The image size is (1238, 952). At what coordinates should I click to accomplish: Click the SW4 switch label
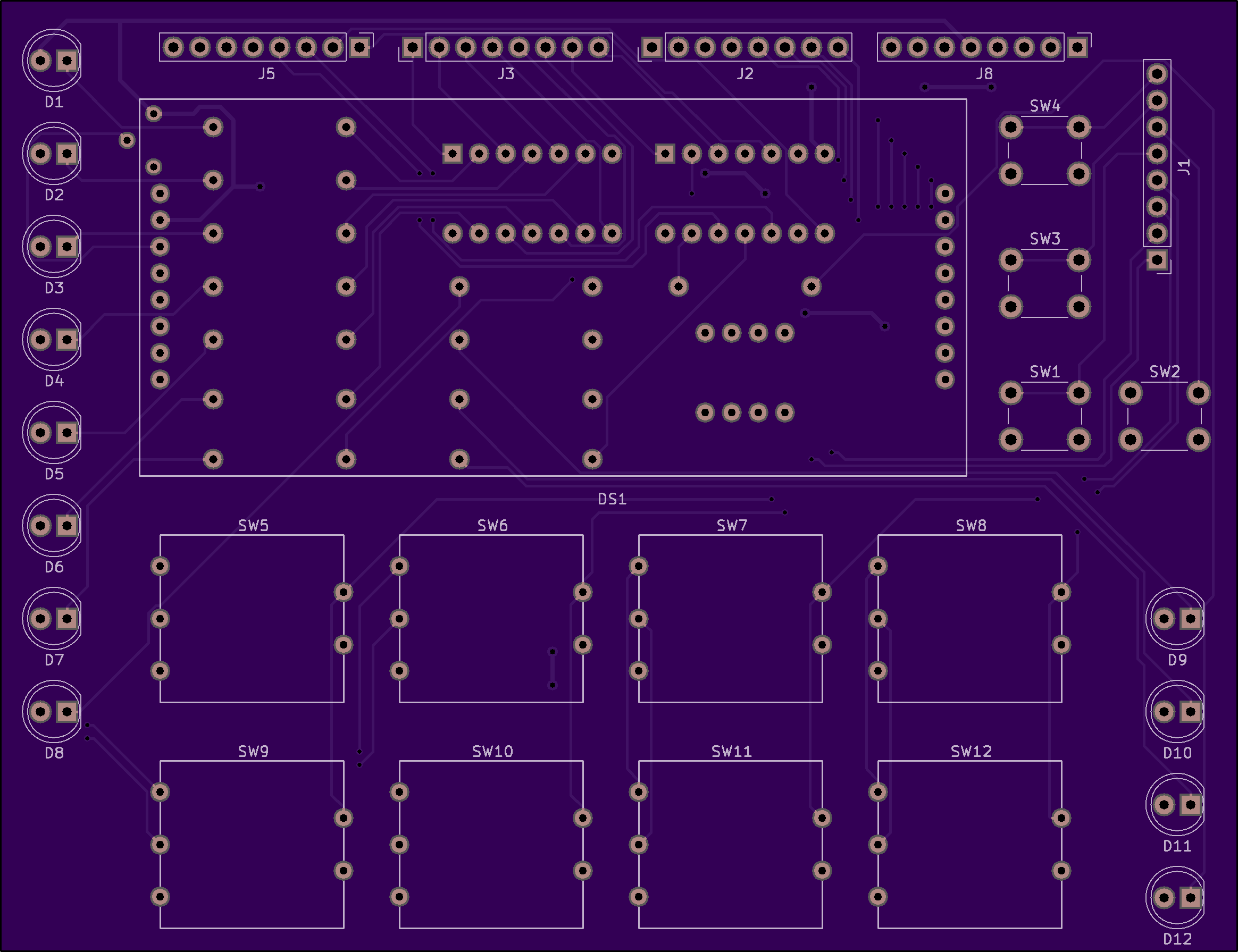coord(1045,106)
